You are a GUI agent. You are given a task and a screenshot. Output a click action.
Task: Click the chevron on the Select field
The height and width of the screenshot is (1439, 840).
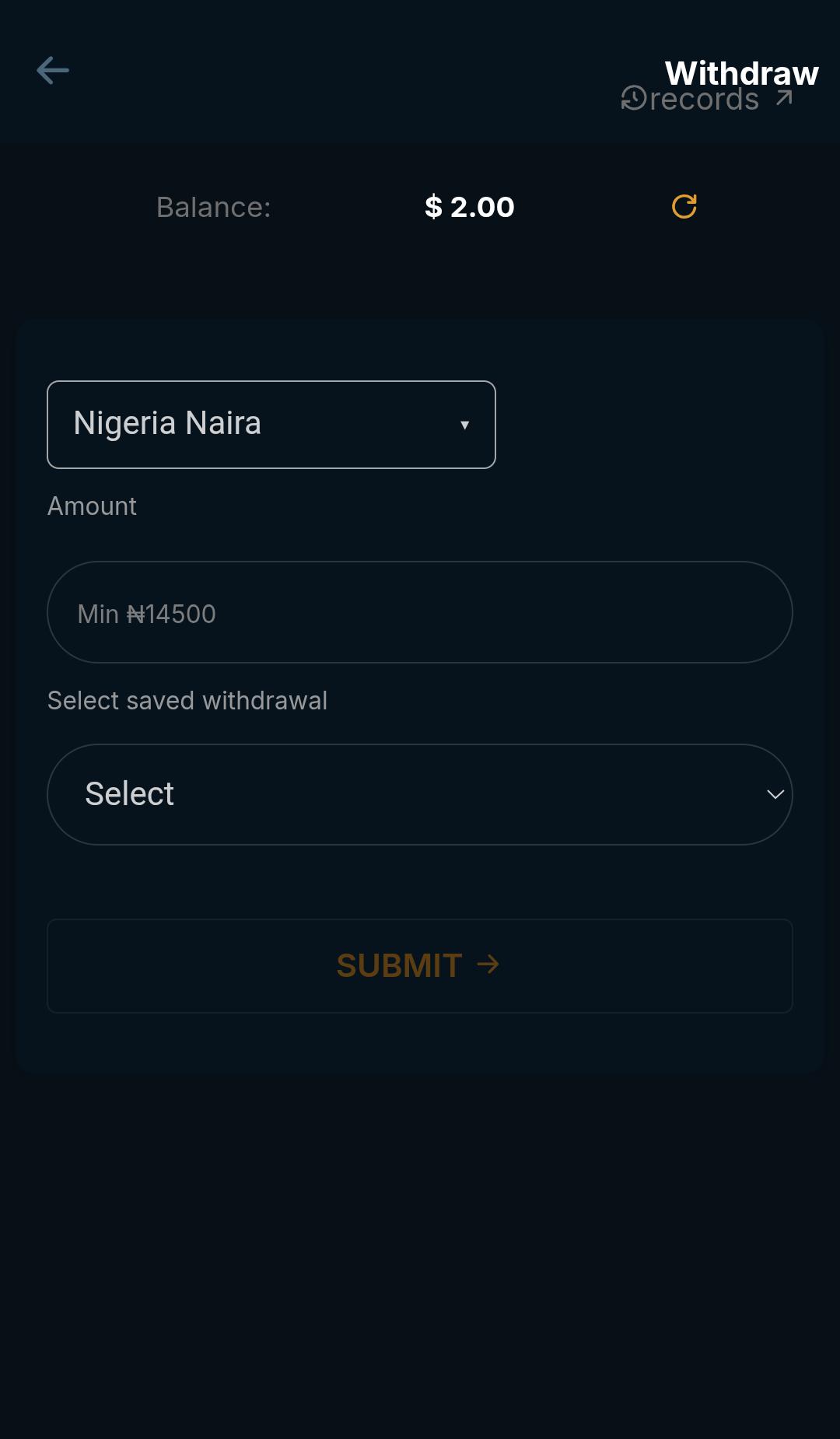point(775,794)
